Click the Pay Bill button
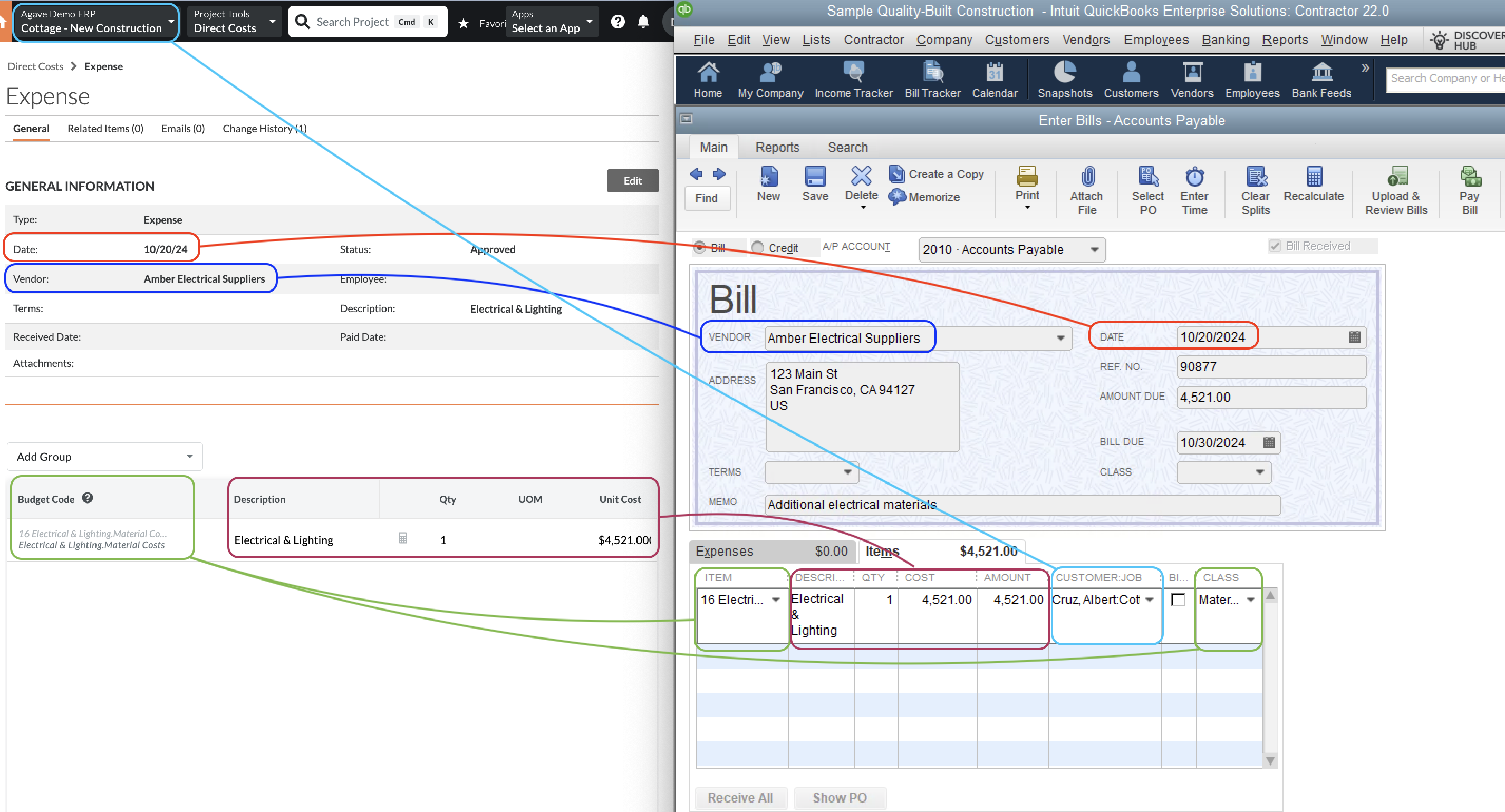 [1468, 189]
